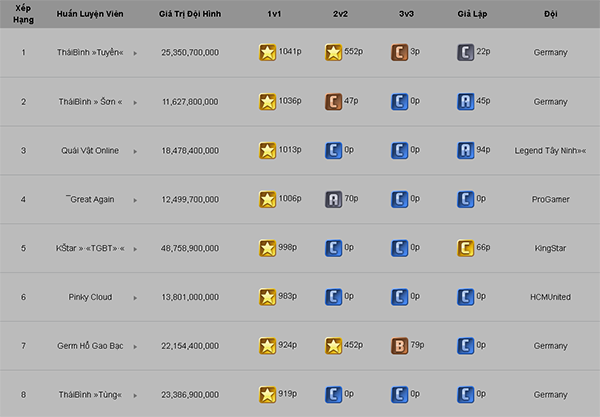Open team KingStar in rank 5 row
This screenshot has width=600, height=417.
pos(550,248)
